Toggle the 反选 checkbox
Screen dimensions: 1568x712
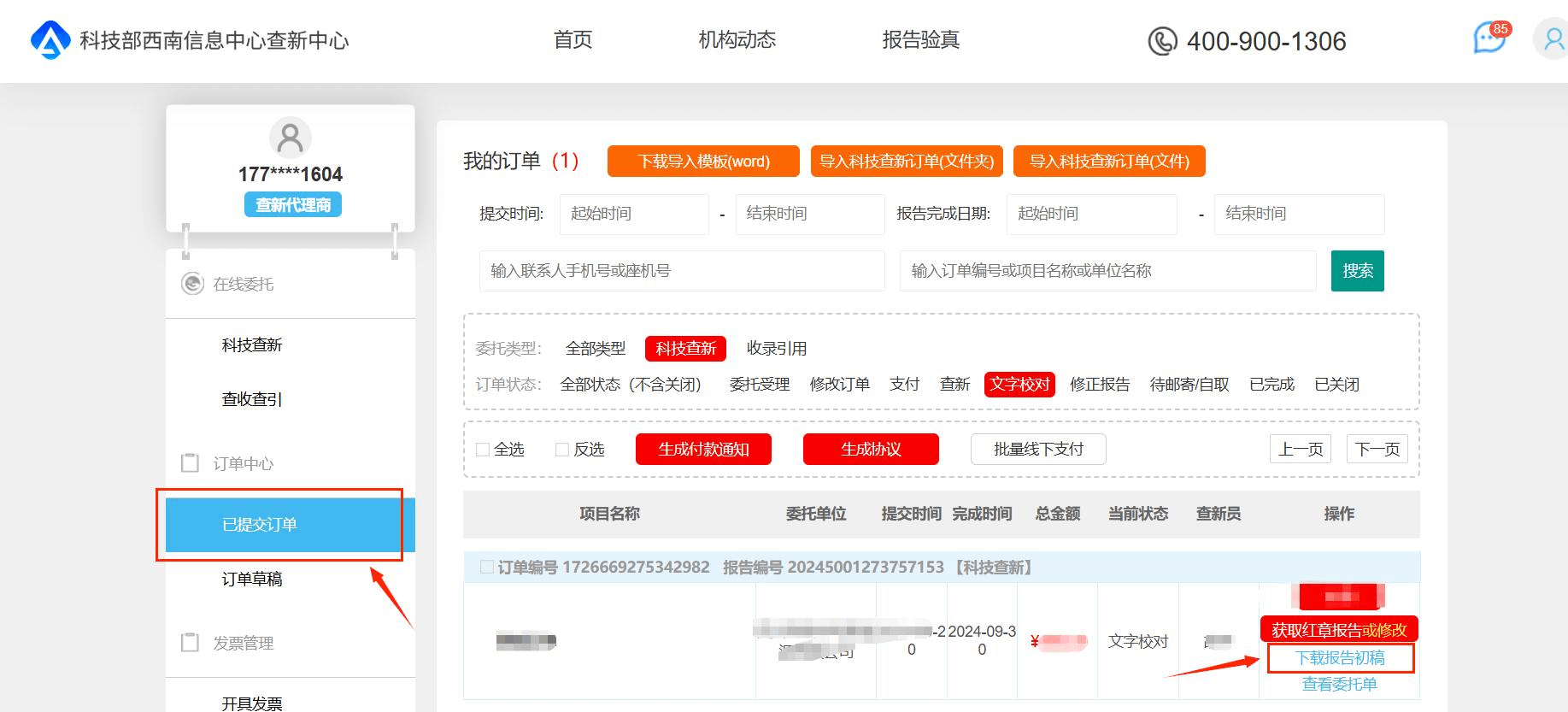click(562, 450)
